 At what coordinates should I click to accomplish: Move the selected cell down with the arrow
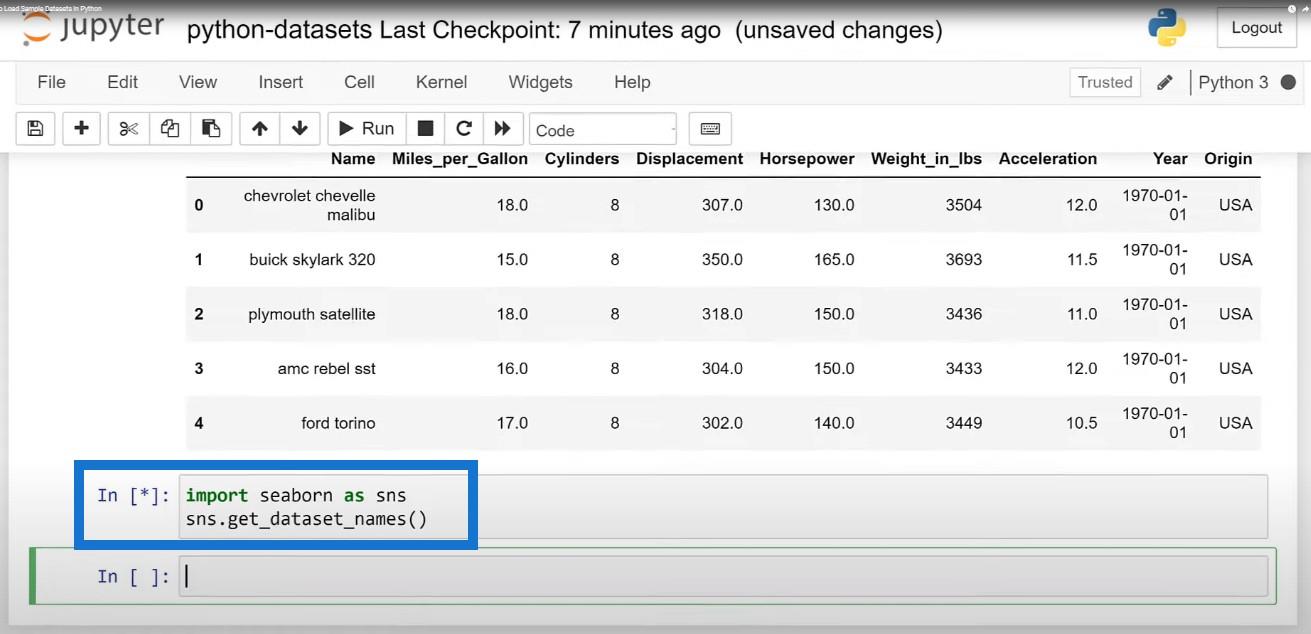click(x=299, y=129)
